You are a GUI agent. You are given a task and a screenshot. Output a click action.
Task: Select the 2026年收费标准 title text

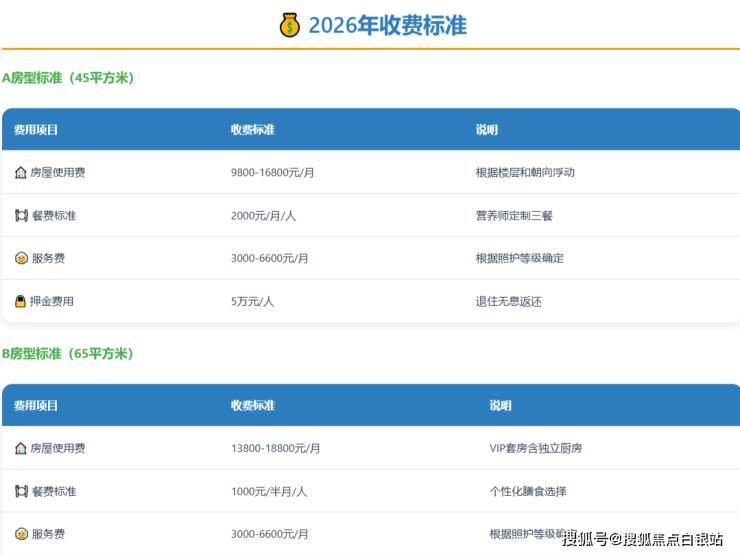pos(387,25)
